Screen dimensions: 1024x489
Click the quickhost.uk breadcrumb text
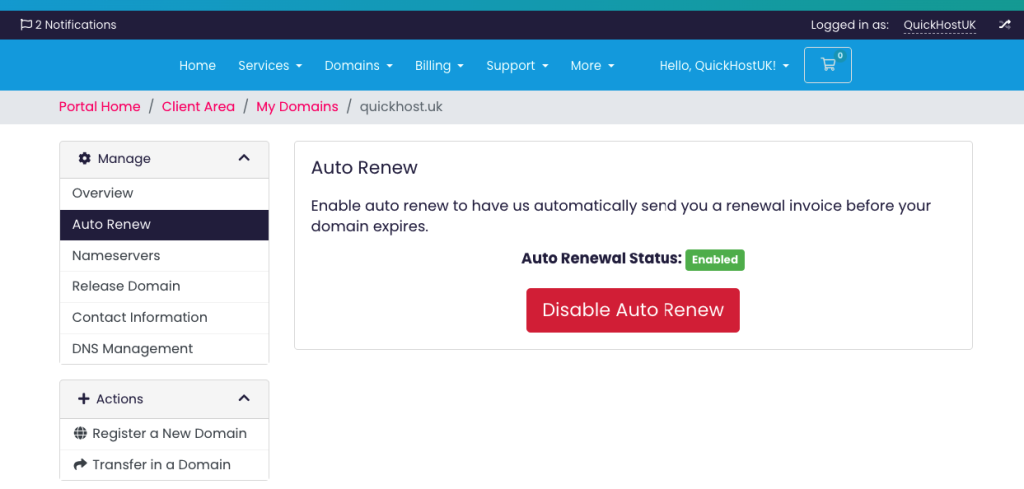(401, 106)
